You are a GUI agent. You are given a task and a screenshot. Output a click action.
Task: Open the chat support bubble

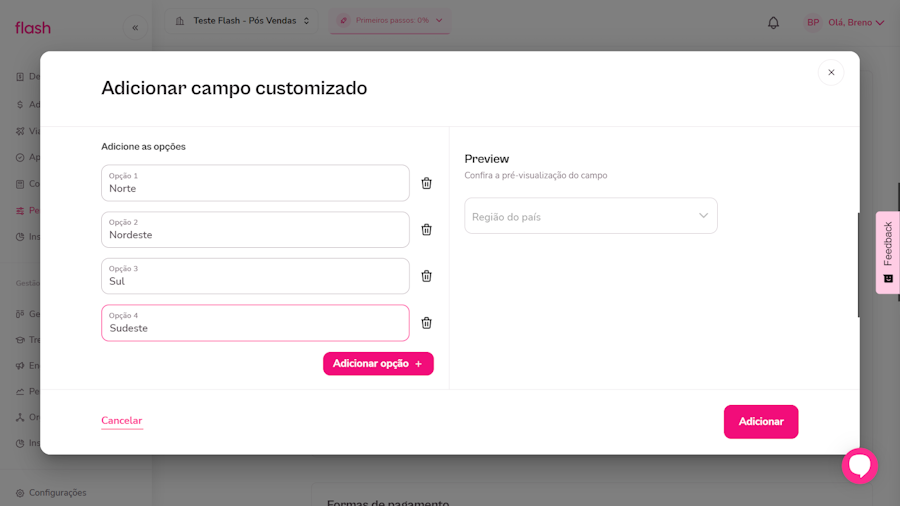[860, 465]
